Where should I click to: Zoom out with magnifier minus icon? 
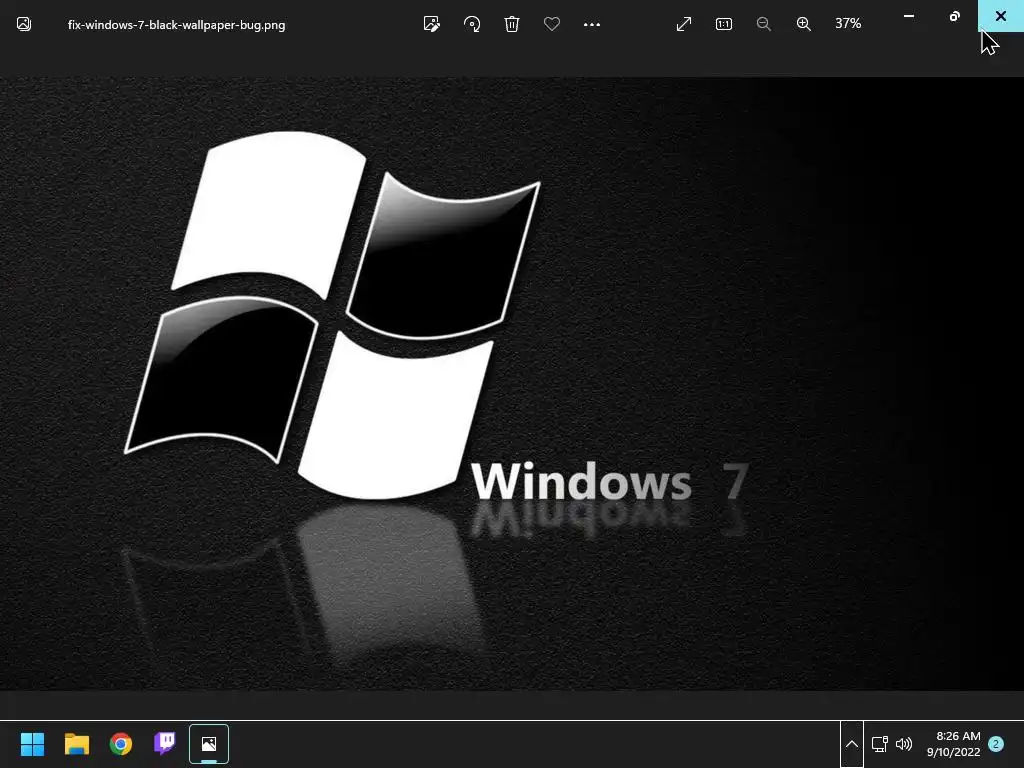coord(763,24)
